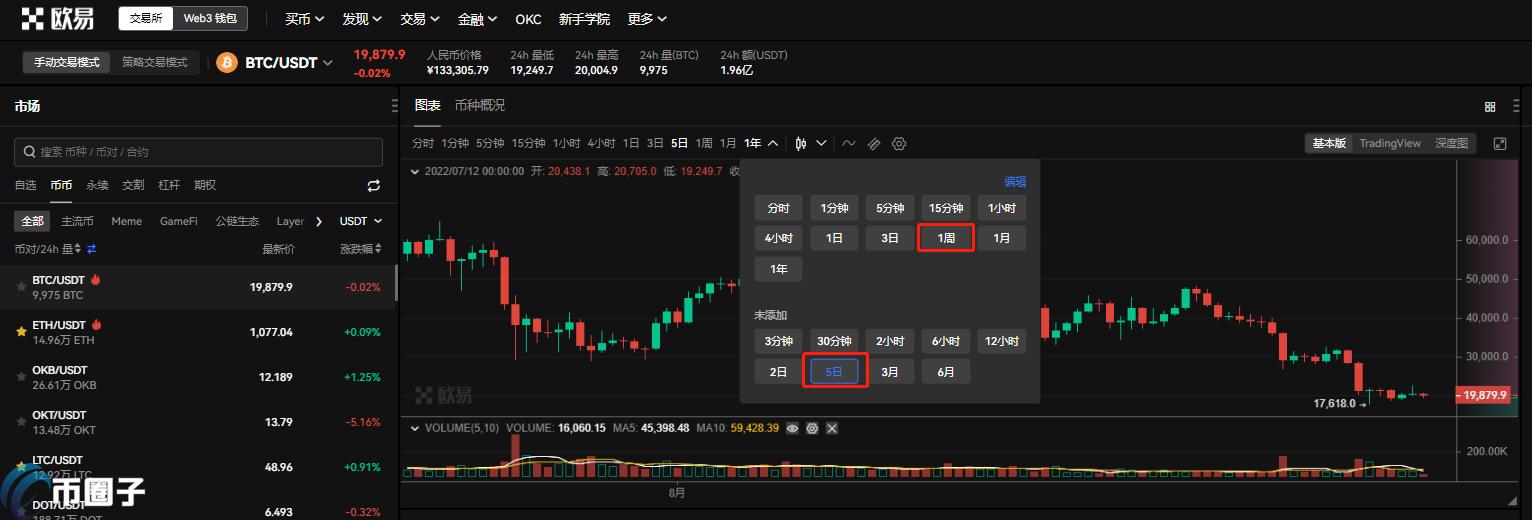Select the GameFi category filter
The height and width of the screenshot is (520, 1532).
179,221
